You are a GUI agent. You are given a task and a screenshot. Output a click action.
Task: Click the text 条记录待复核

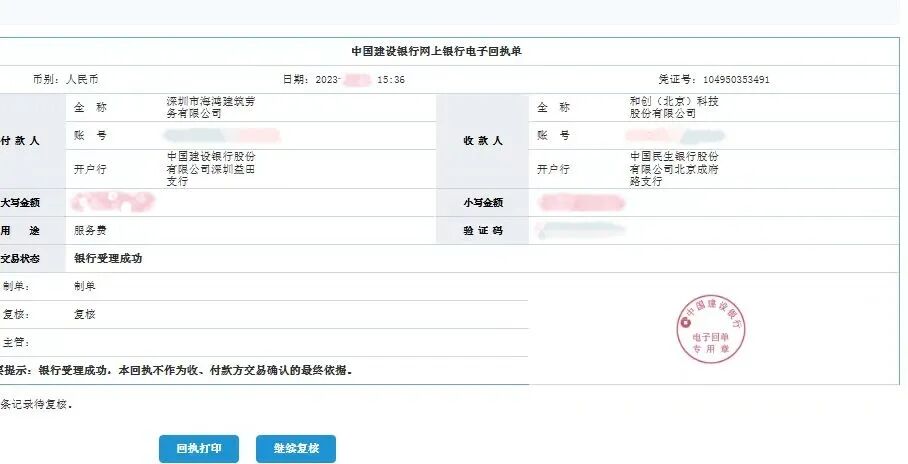(36, 405)
